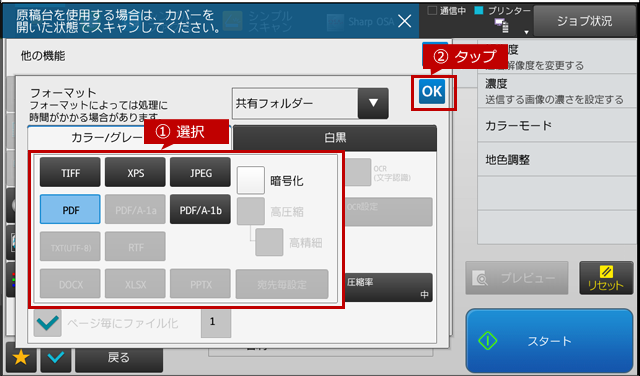
Task: Open the 地色調整 setting
Action: click(x=557, y=160)
